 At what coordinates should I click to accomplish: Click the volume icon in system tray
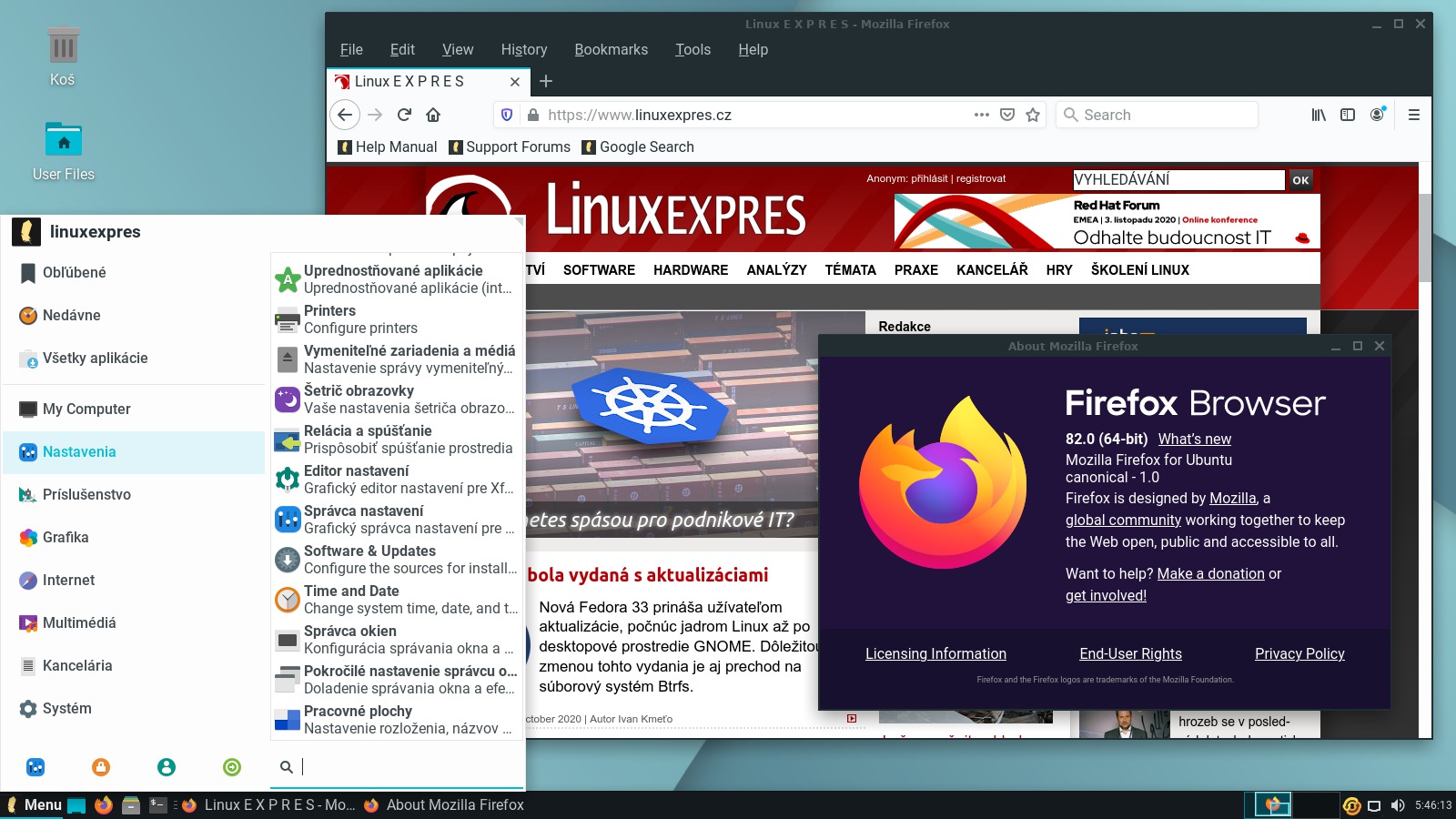1398,805
